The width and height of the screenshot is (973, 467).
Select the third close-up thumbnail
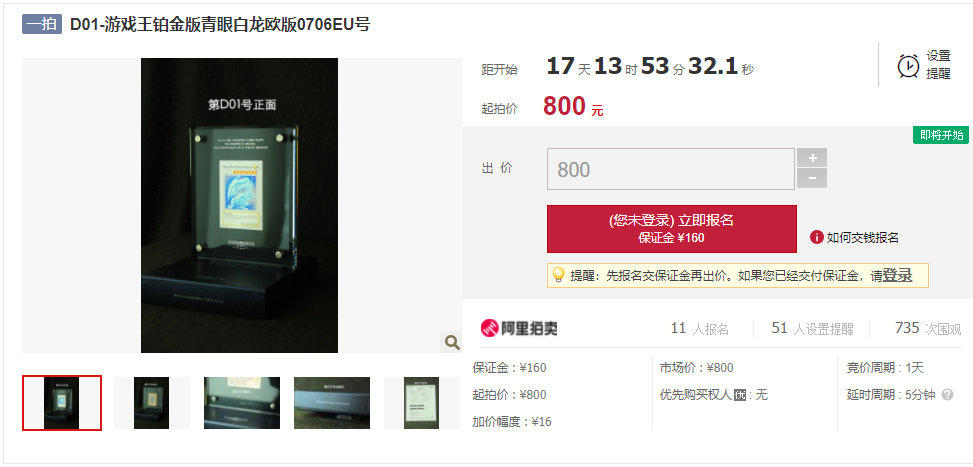pos(242,403)
